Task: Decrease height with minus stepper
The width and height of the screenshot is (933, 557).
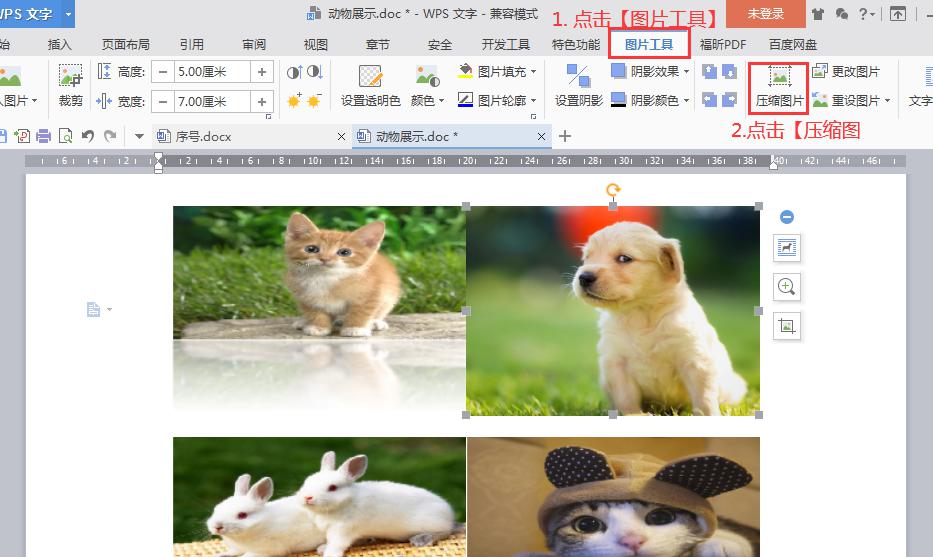Action: [x=162, y=72]
